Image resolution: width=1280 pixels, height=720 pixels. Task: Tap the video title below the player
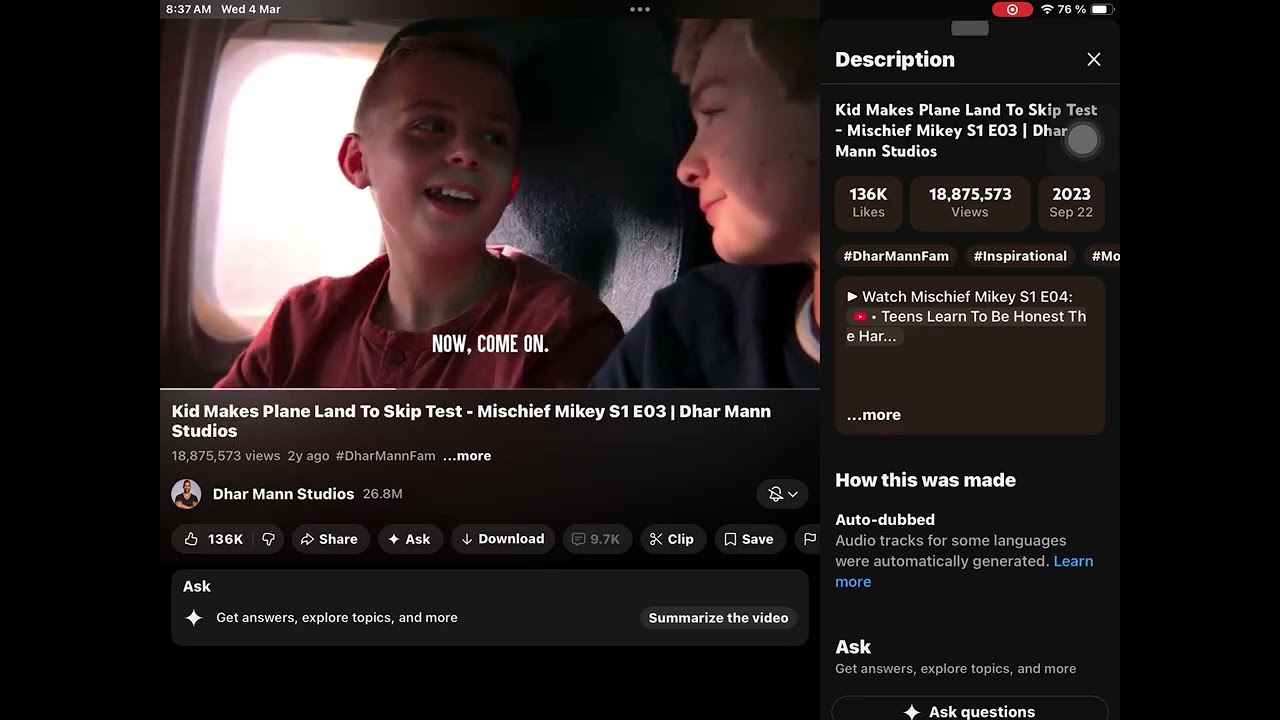(x=471, y=421)
